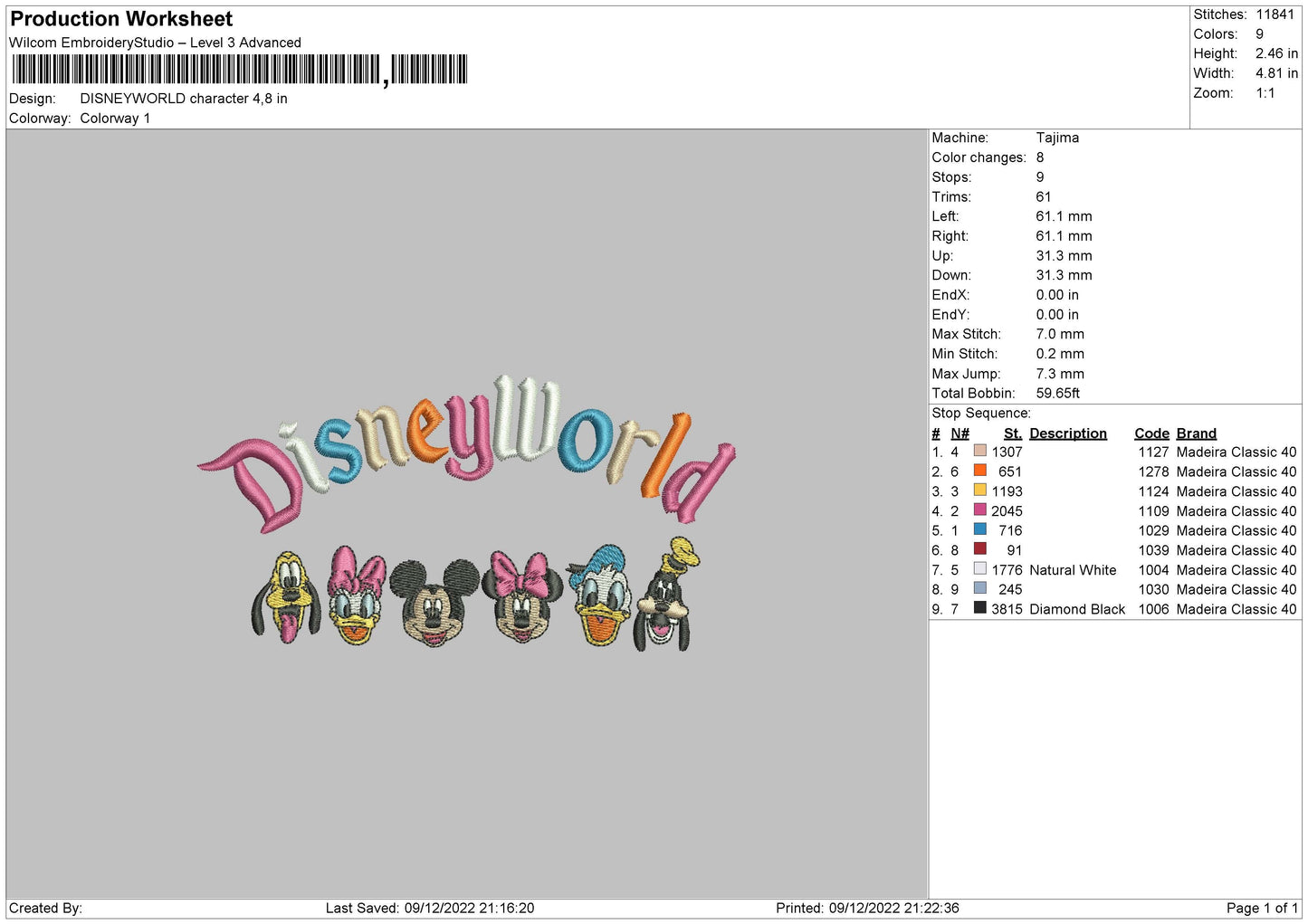1308x924 pixels.
Task: Click the orange color swatch in row 2
Action: (x=979, y=471)
